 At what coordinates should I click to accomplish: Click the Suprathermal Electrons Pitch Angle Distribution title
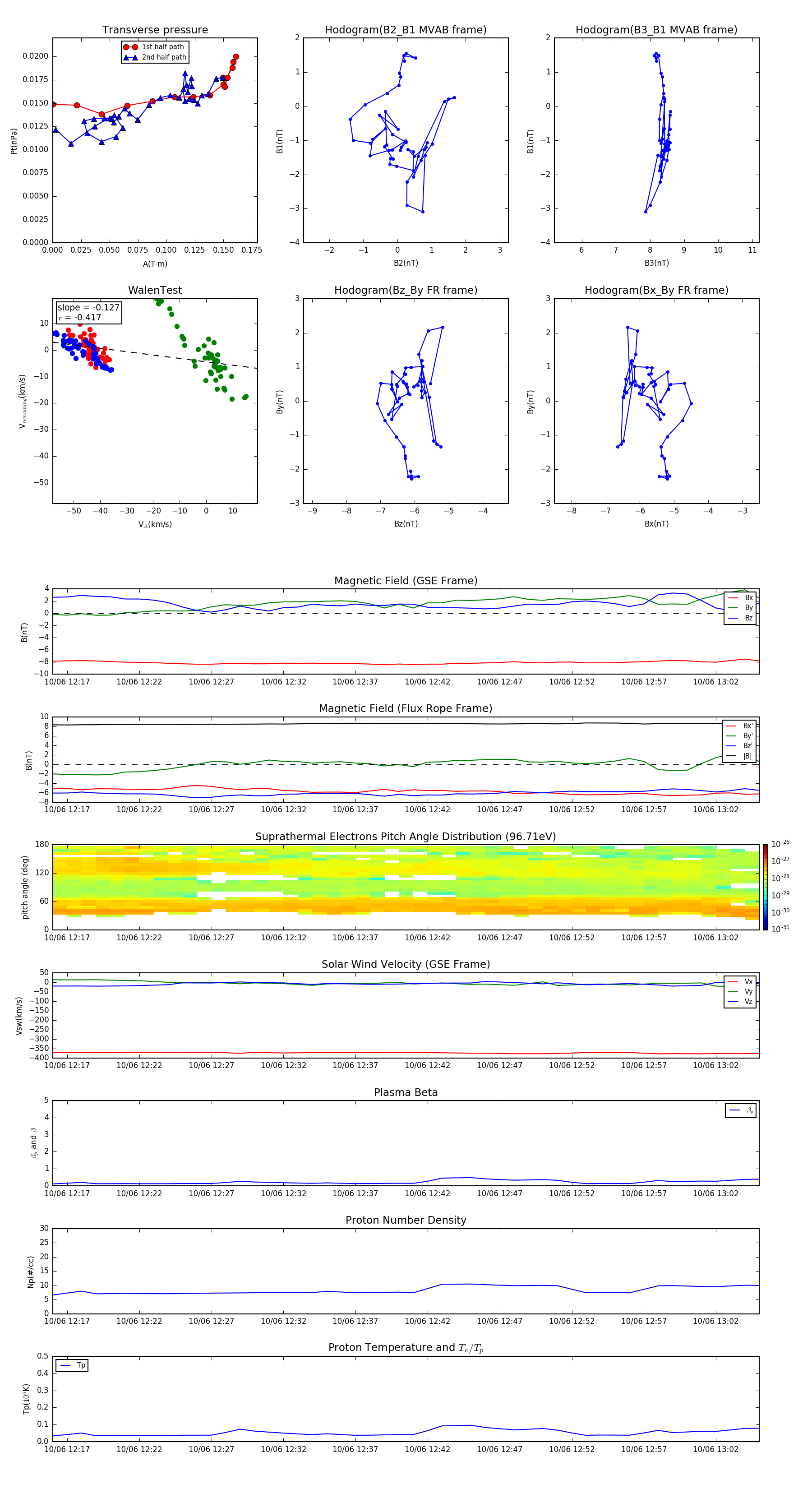coord(406,837)
